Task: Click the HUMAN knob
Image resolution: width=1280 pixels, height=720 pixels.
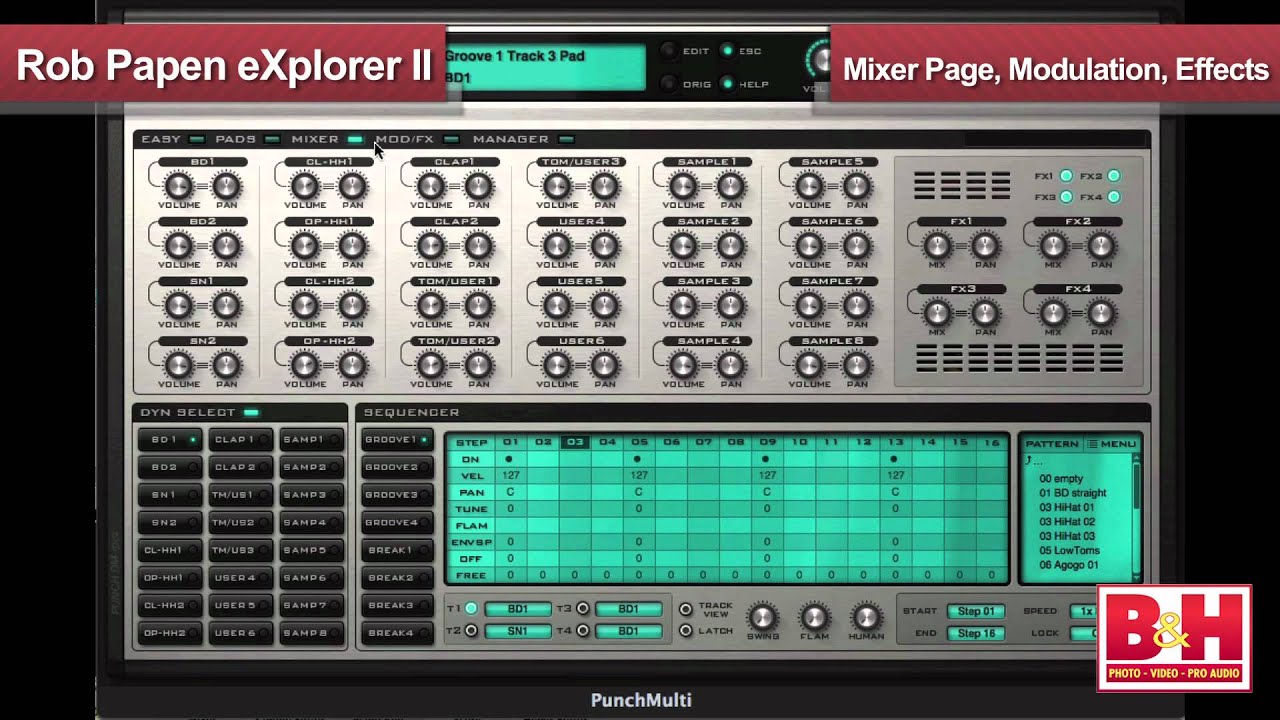Action: coord(866,617)
